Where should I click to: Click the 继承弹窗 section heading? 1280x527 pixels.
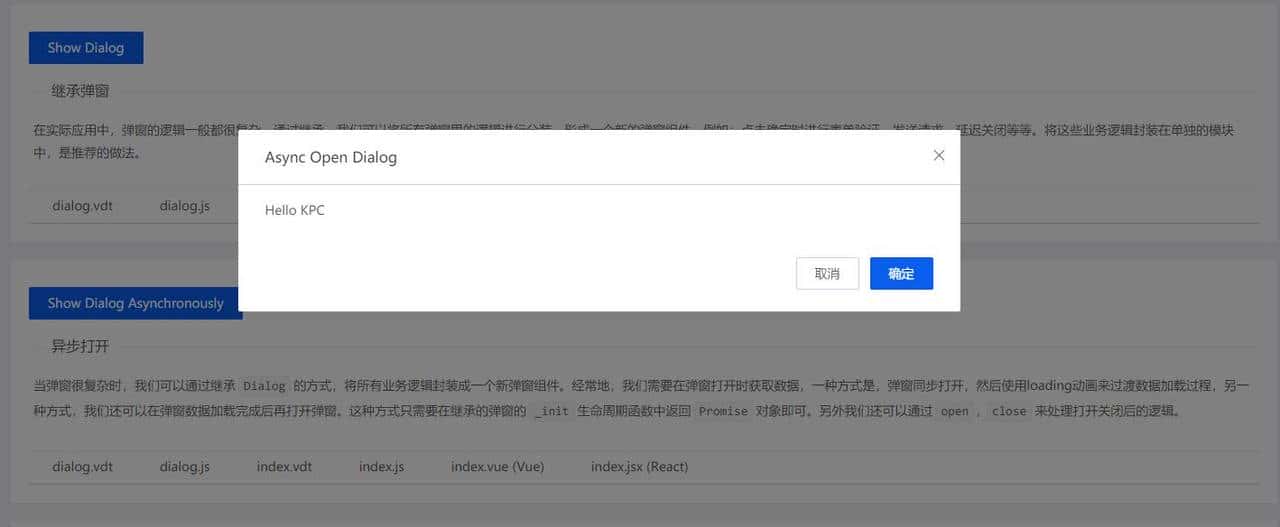(80, 91)
